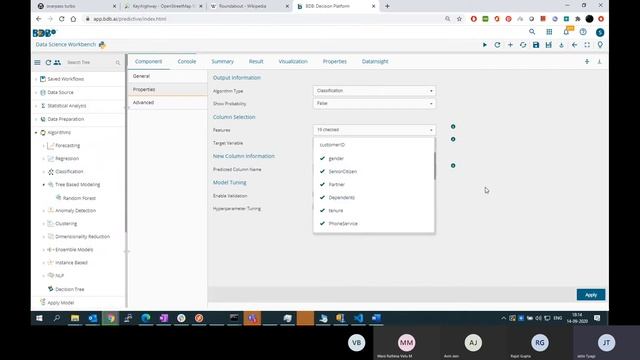Click the save-as disk icon in the toolbar
Screen dimensions: 640x360
(549, 45)
